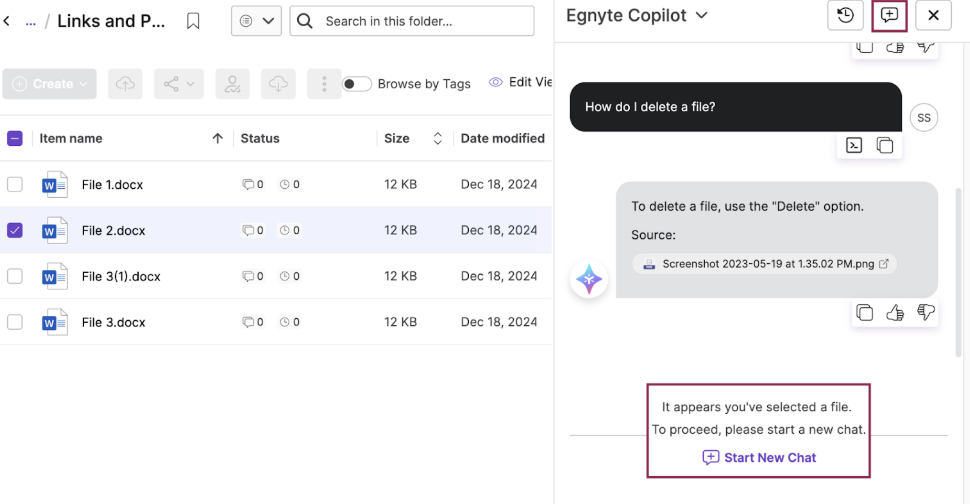Click the comments icon for File 2.docx

(248, 230)
